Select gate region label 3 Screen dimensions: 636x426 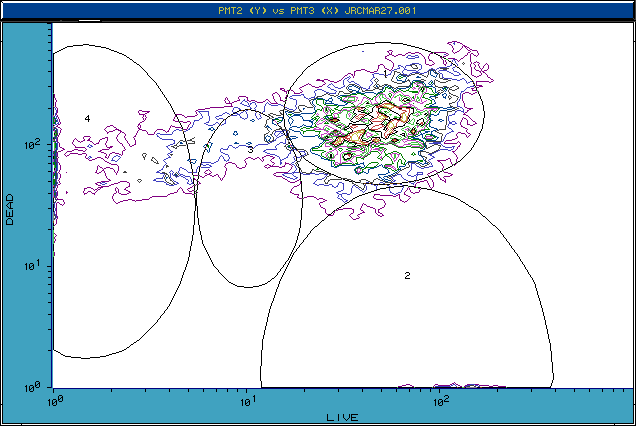click(x=250, y=150)
